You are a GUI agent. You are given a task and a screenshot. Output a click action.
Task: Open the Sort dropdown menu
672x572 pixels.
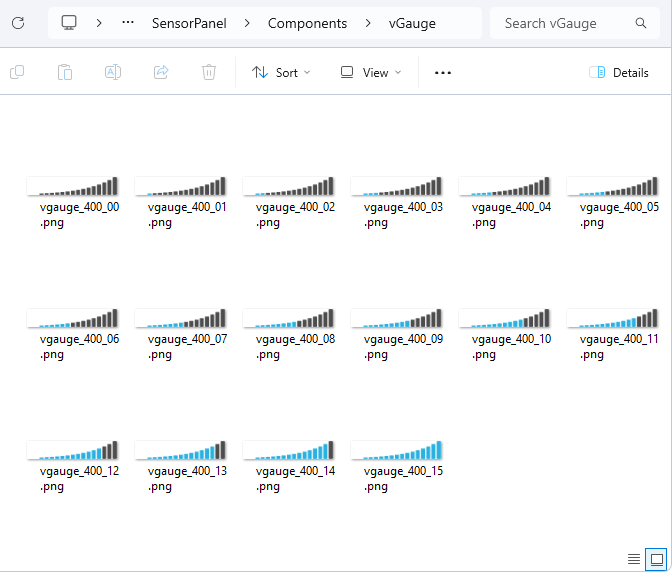[281, 72]
